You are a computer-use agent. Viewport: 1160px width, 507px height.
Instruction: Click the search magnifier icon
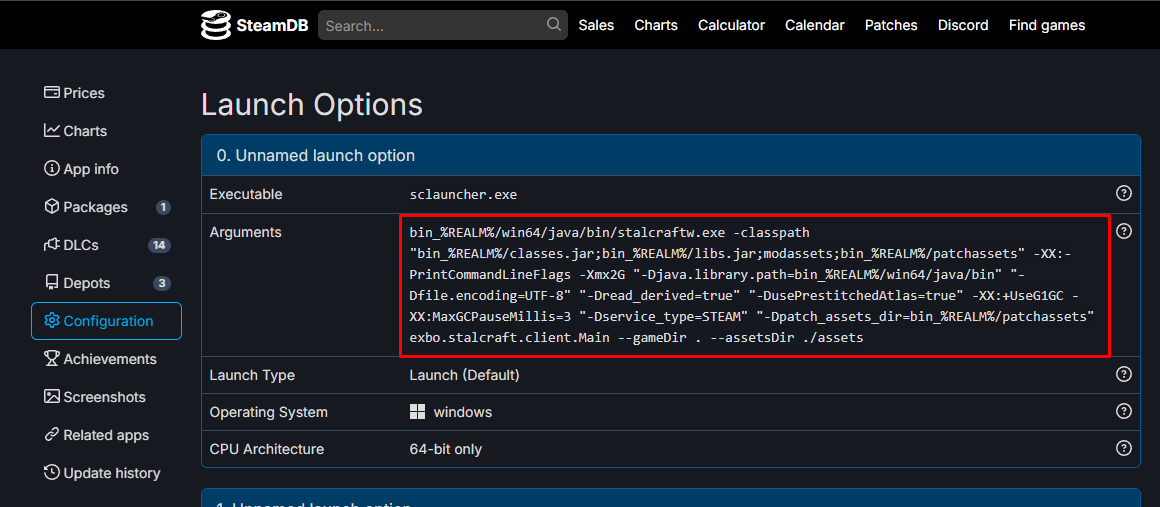[x=553, y=24]
